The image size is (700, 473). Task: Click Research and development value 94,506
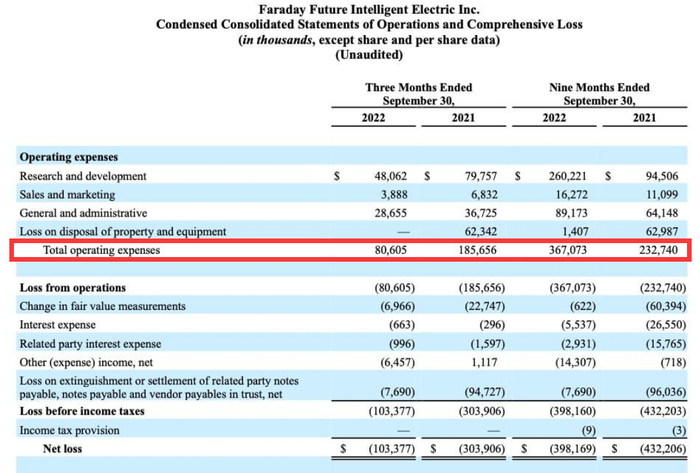(x=662, y=176)
